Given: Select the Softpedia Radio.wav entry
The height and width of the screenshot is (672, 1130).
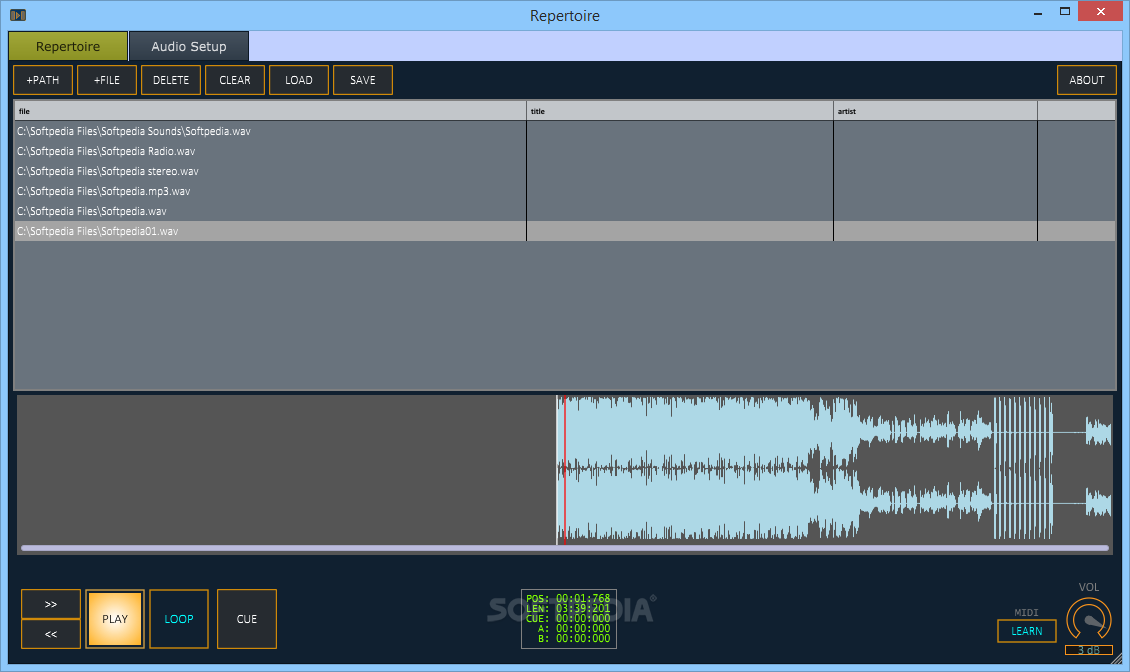Looking at the screenshot, I should pyautogui.click(x=564, y=151).
